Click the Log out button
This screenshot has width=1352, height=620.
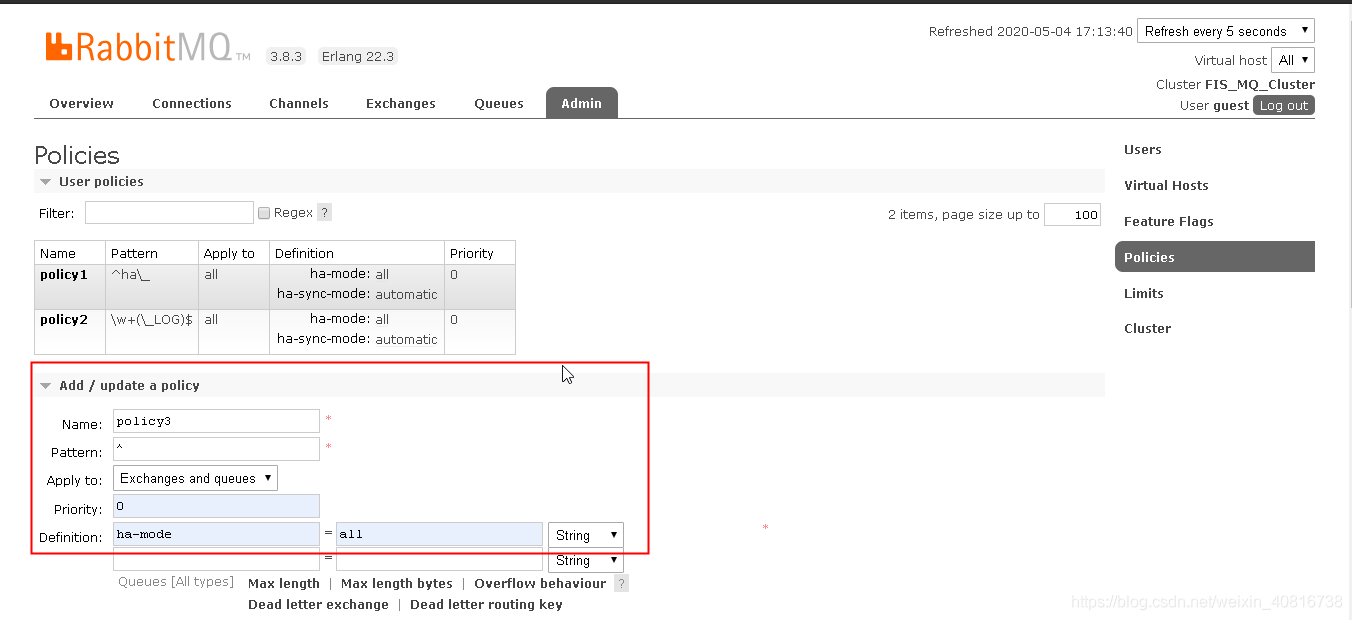1284,105
